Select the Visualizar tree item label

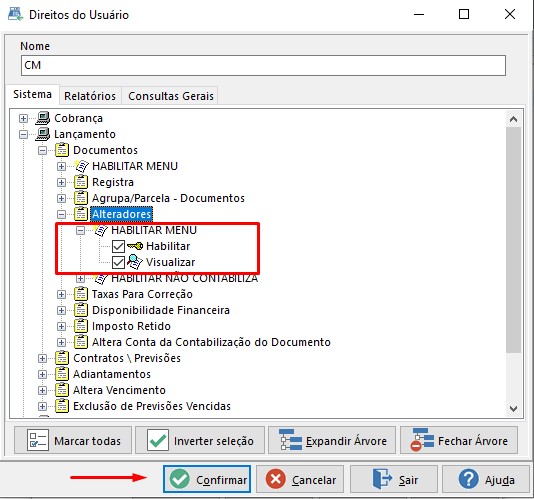coord(171,262)
